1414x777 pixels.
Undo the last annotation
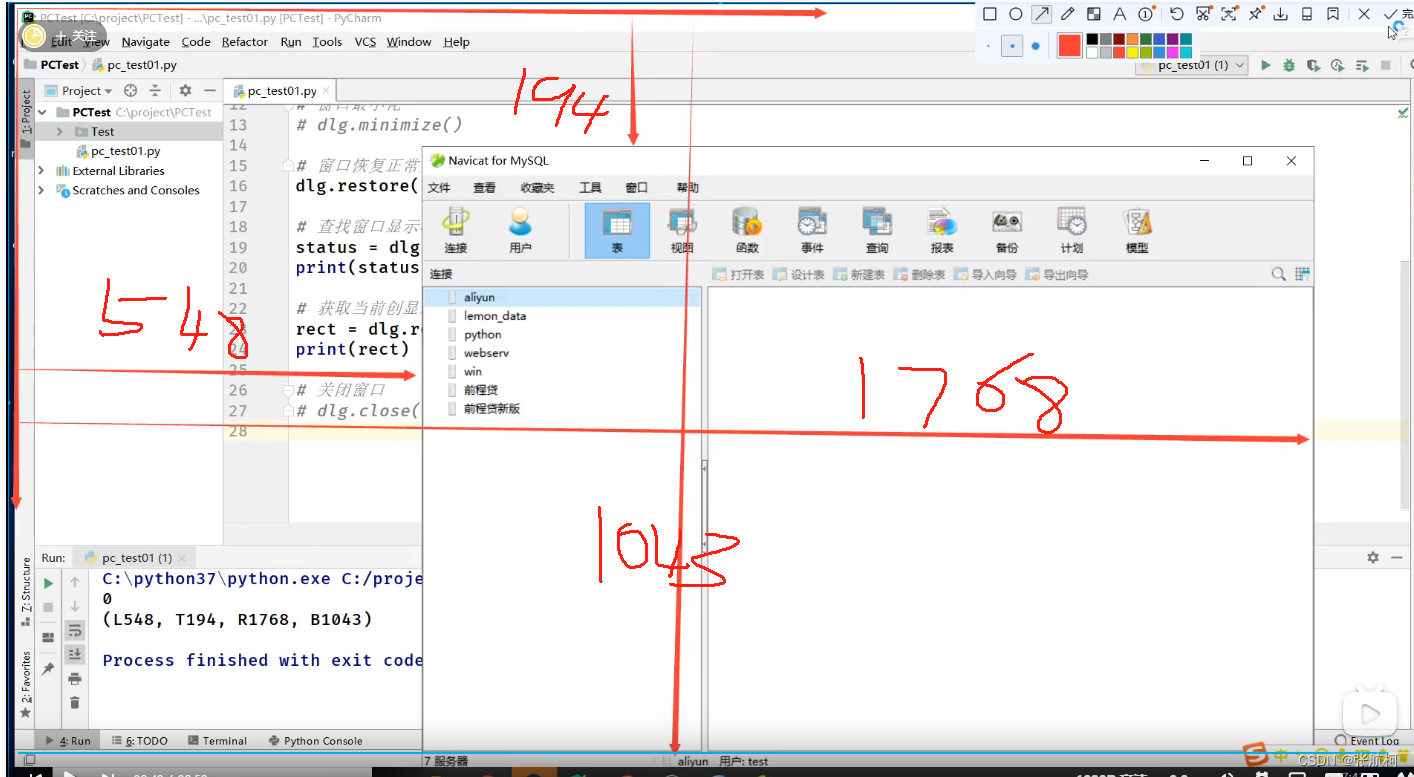click(x=1177, y=14)
